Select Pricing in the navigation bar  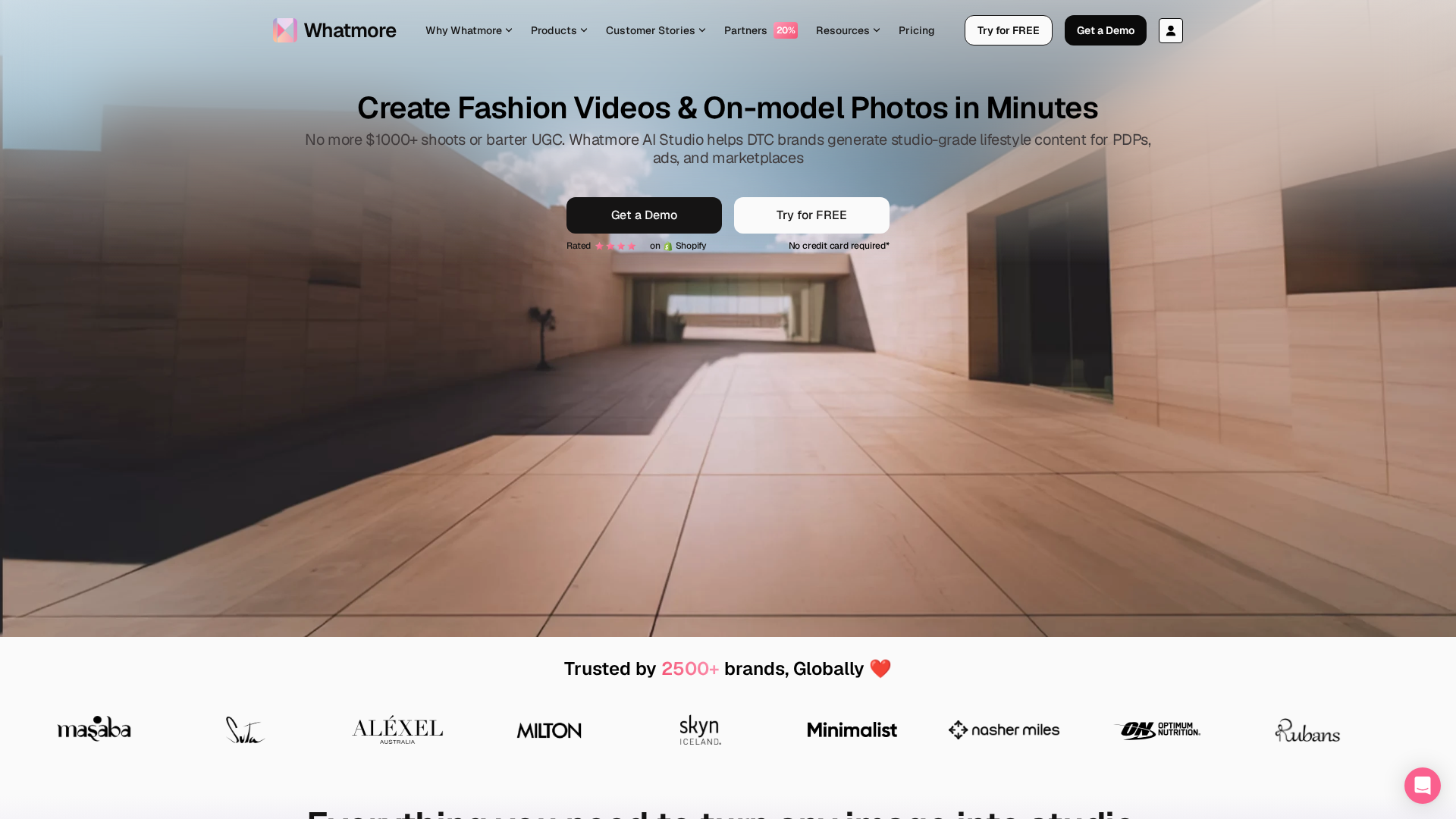pyautogui.click(x=916, y=30)
